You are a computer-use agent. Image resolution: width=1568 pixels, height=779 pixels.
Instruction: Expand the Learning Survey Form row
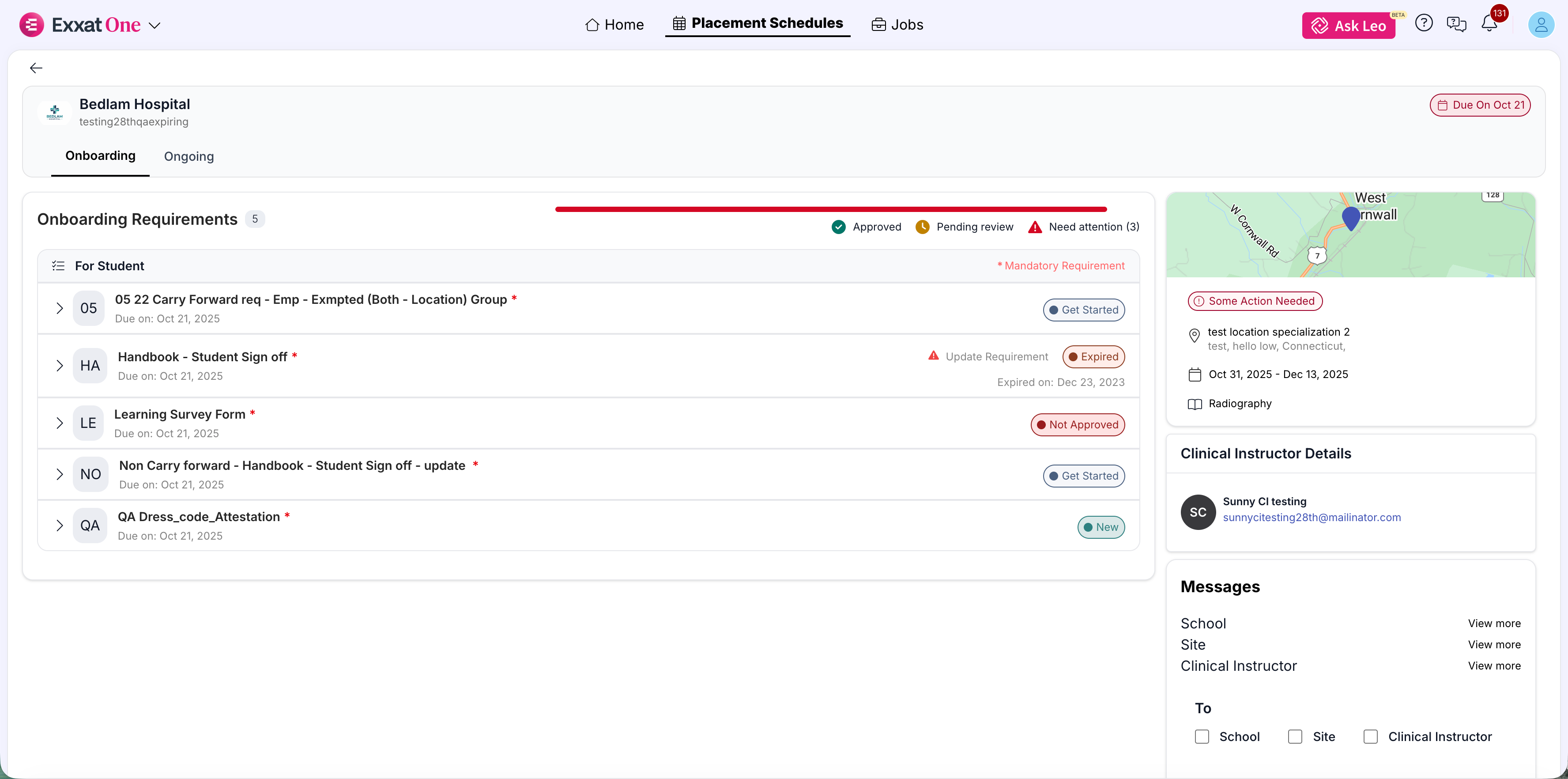point(60,423)
